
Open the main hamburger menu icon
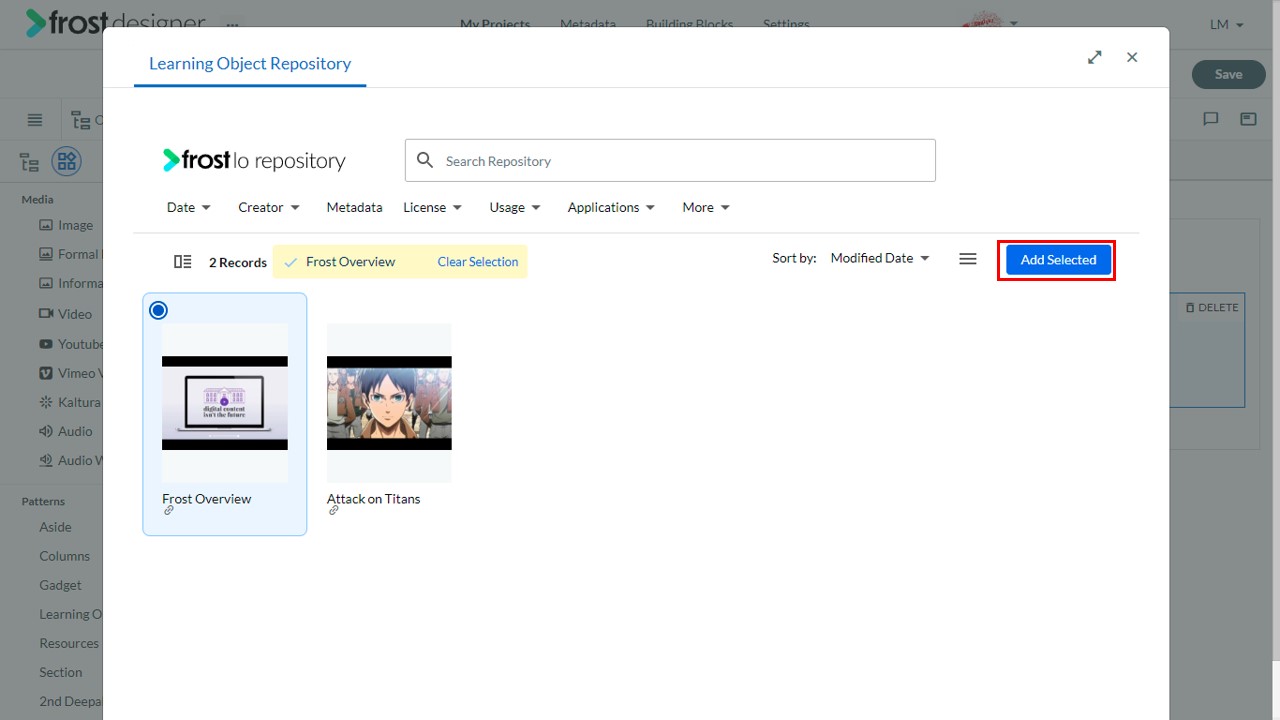tap(35, 120)
